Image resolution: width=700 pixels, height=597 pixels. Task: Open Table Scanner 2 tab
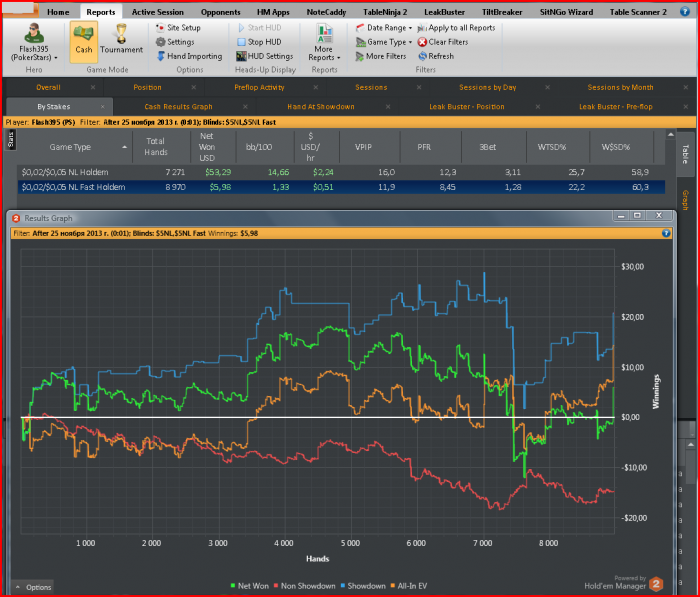638,12
